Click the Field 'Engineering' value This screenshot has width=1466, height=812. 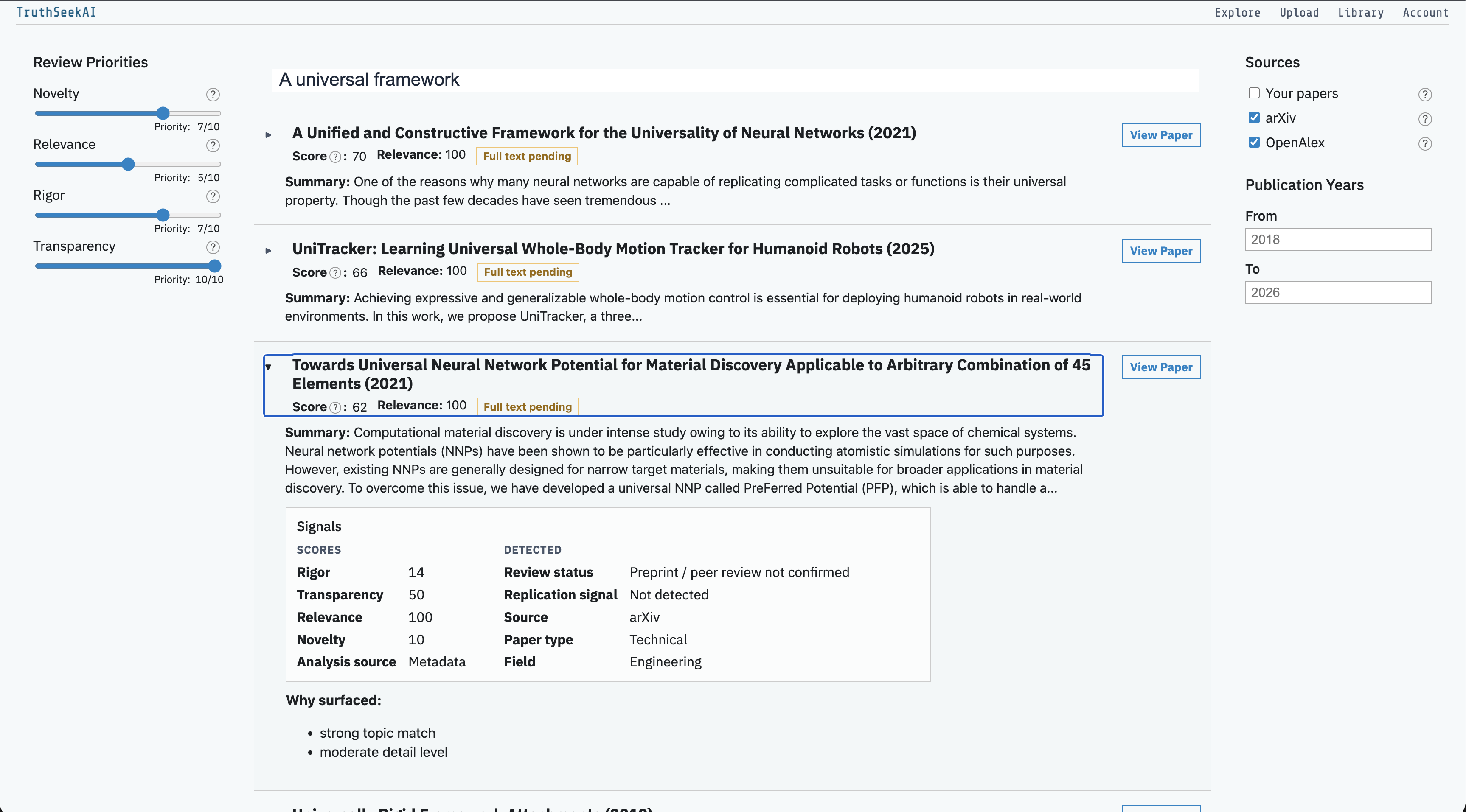665,662
